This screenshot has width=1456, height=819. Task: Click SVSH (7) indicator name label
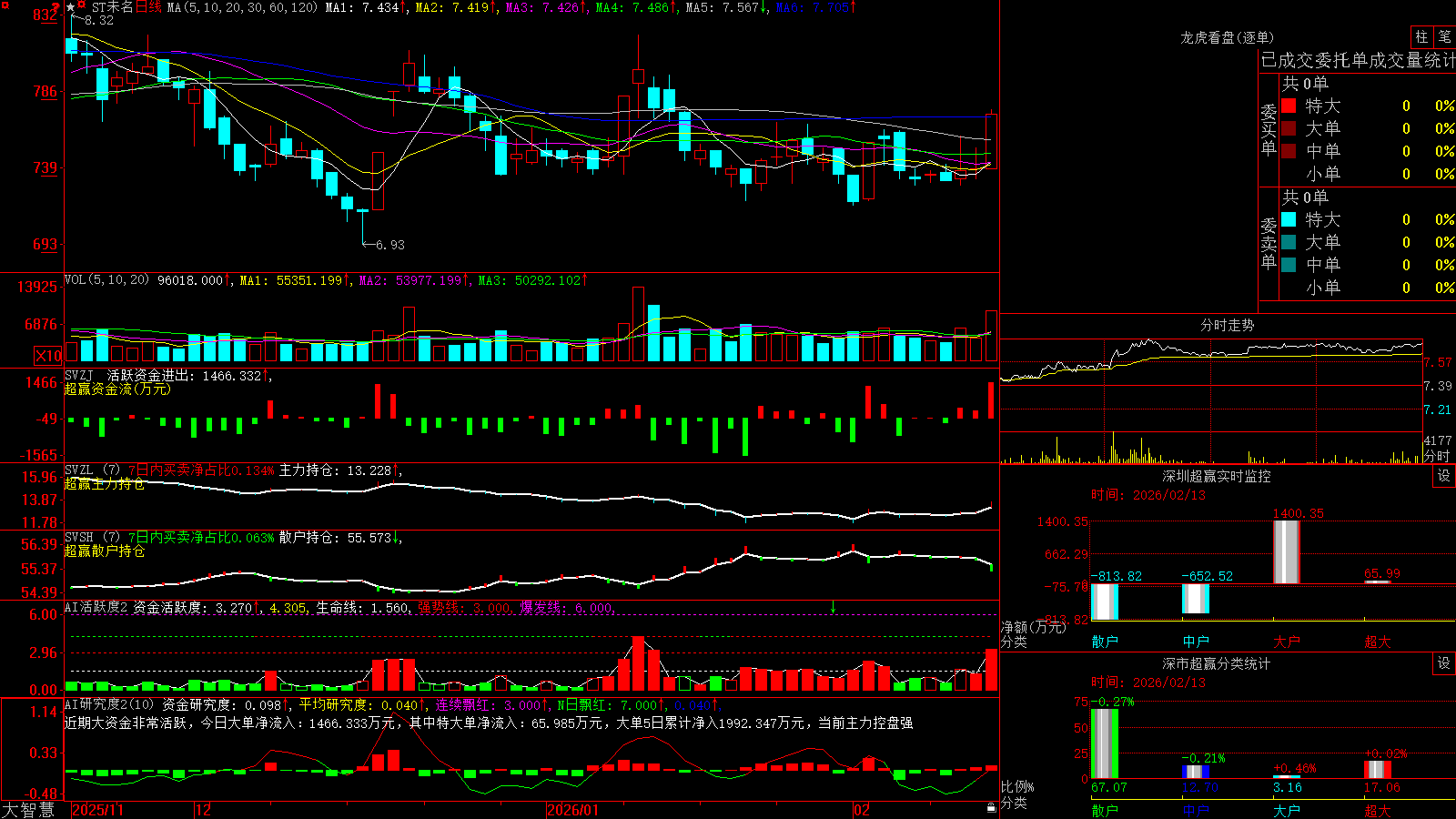pyautogui.click(x=92, y=538)
